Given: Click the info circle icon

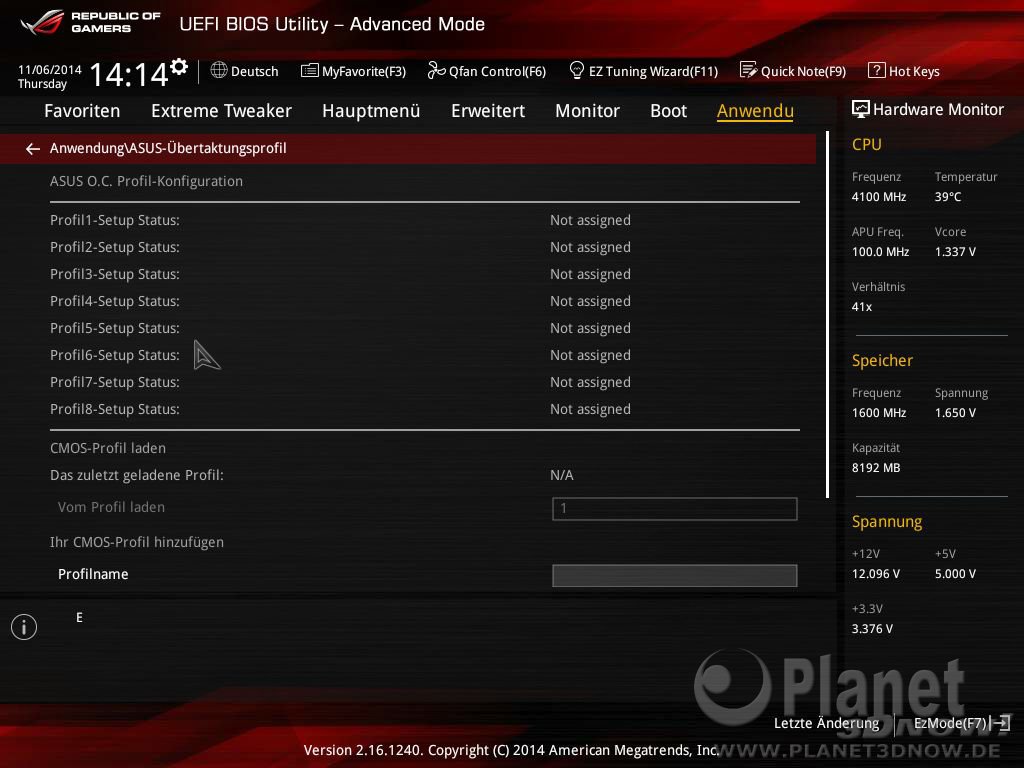Looking at the screenshot, I should pyautogui.click(x=24, y=627).
